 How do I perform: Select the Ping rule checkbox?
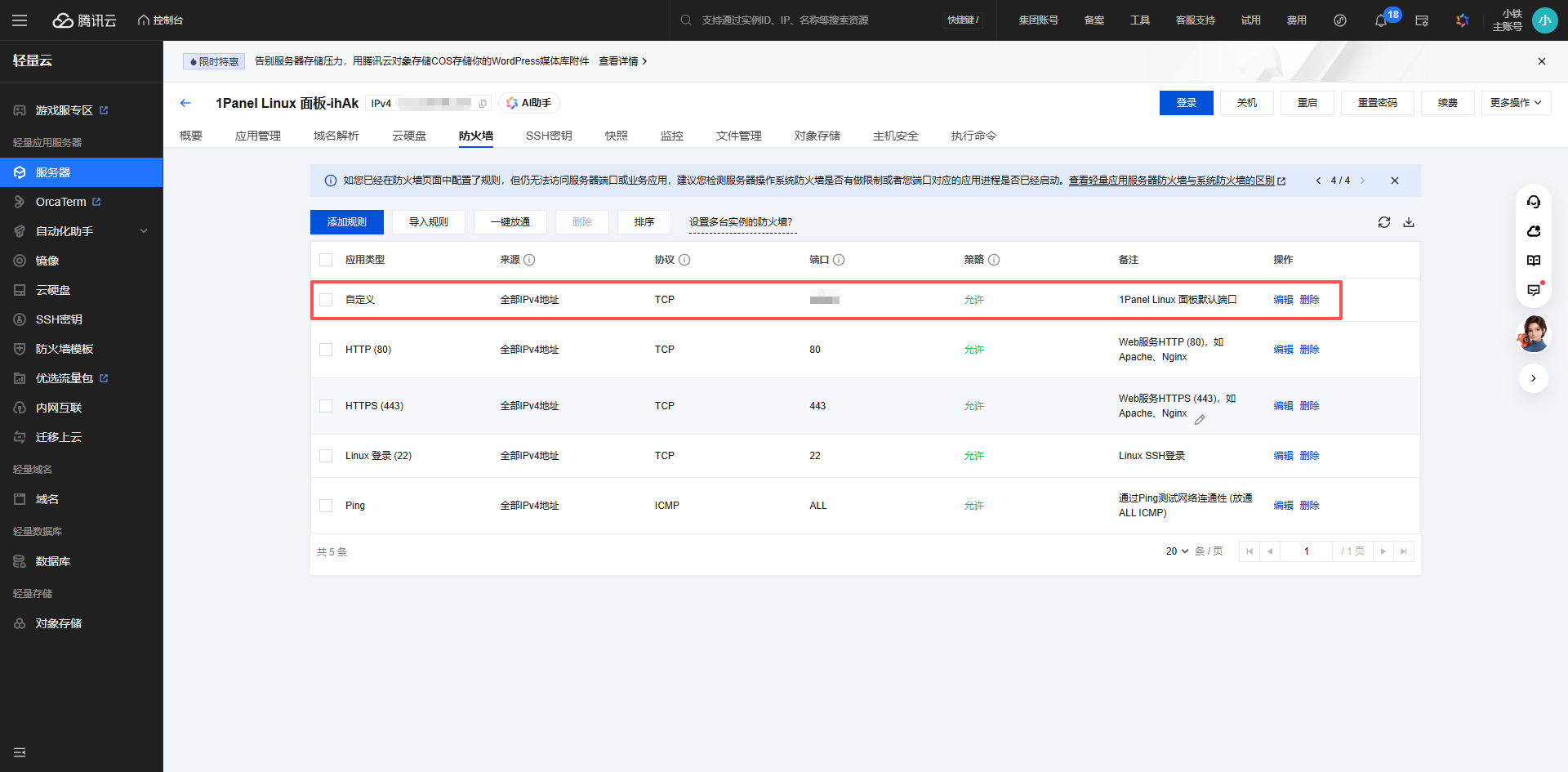(x=326, y=506)
